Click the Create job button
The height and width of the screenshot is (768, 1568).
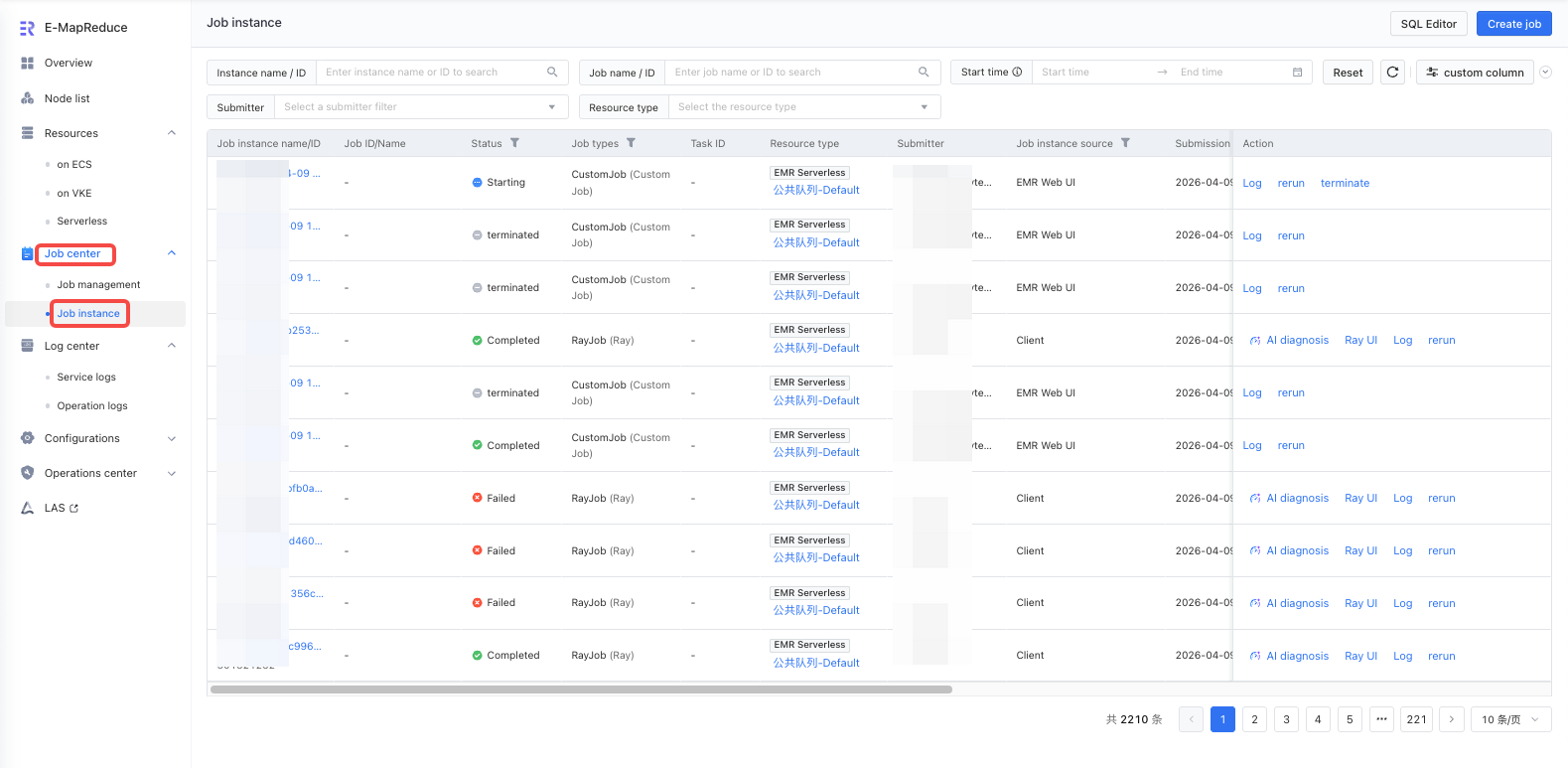tap(1514, 24)
